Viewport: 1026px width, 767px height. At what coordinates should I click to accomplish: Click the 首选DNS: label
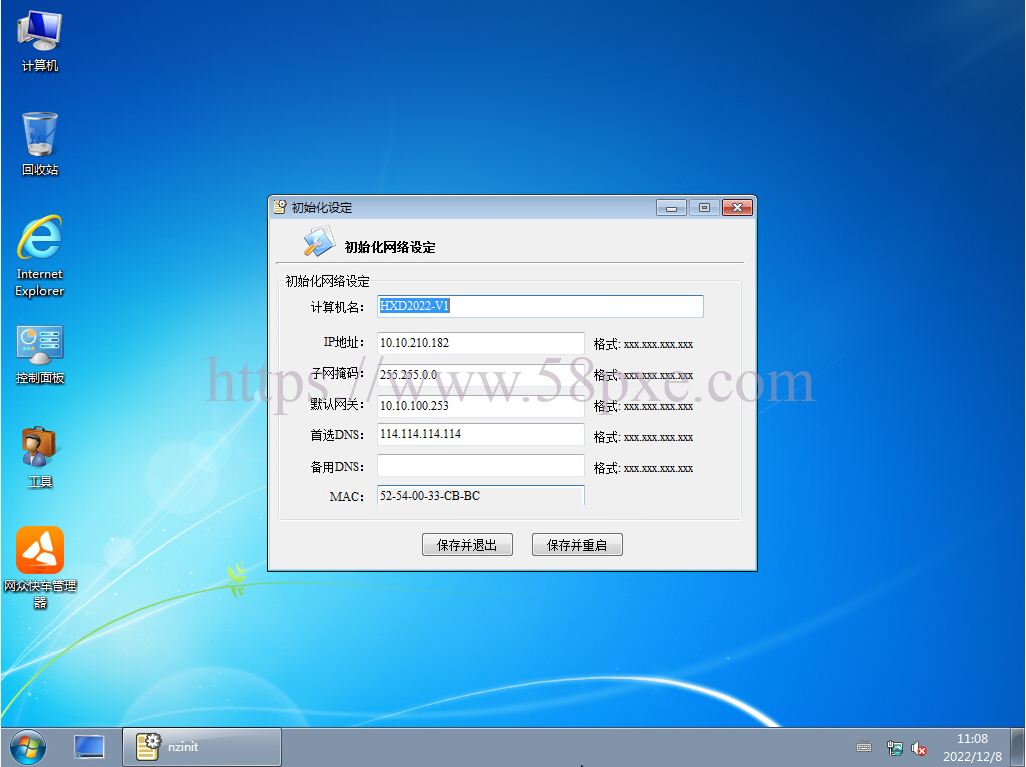click(337, 435)
